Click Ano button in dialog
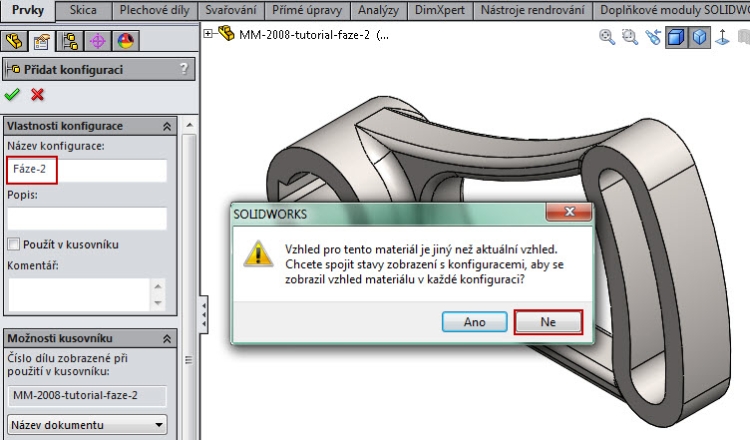This screenshot has width=750, height=440. tap(474, 322)
